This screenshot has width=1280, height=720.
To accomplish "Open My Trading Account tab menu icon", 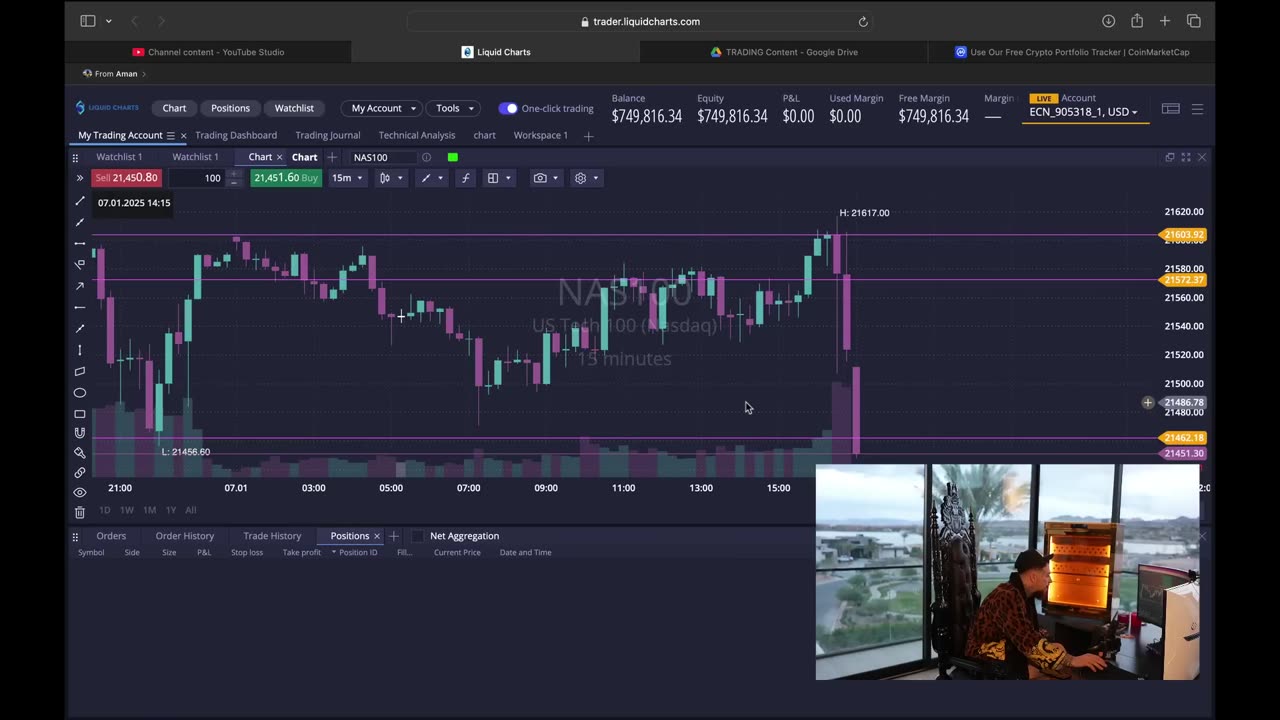I will (x=170, y=135).
